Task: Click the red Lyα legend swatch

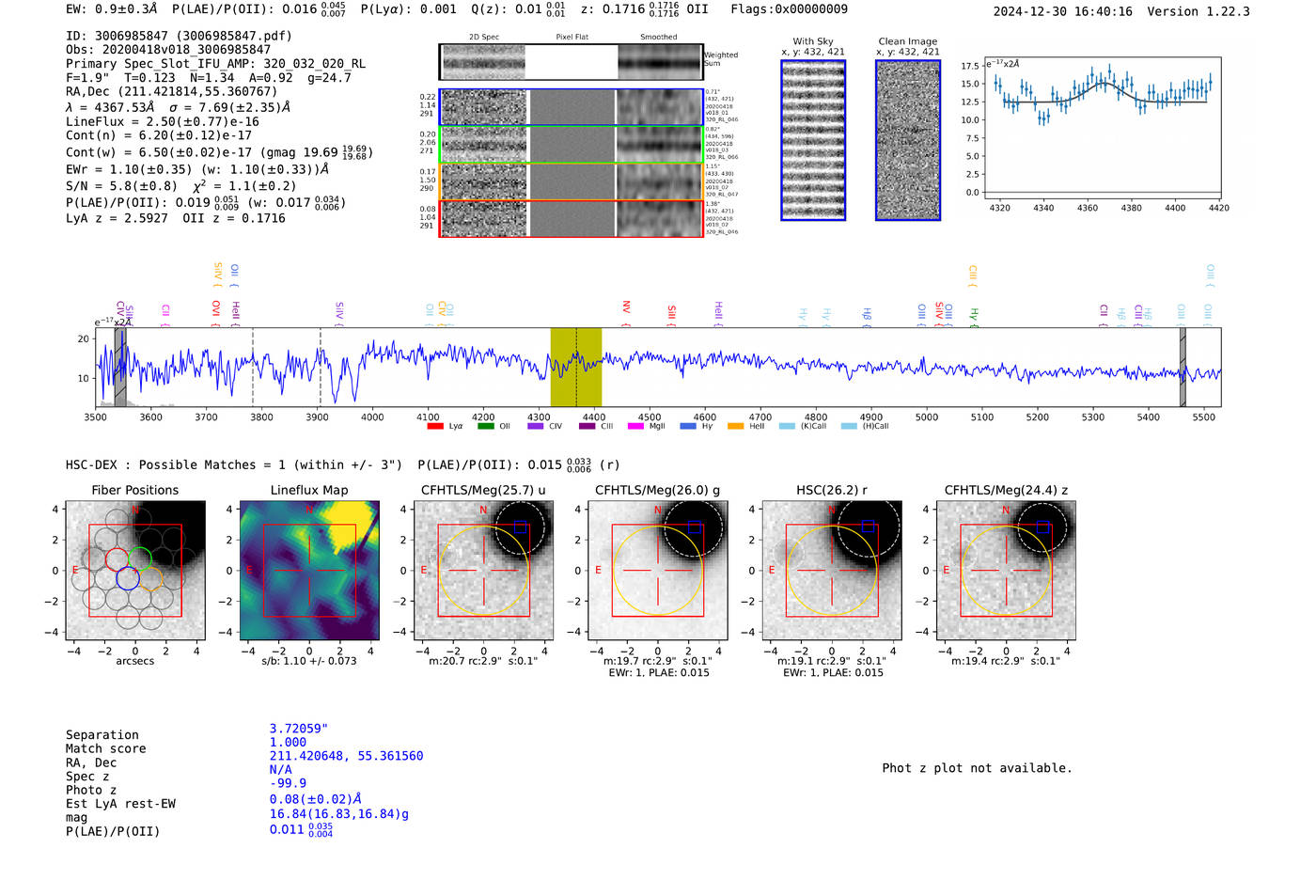Action: coord(434,427)
